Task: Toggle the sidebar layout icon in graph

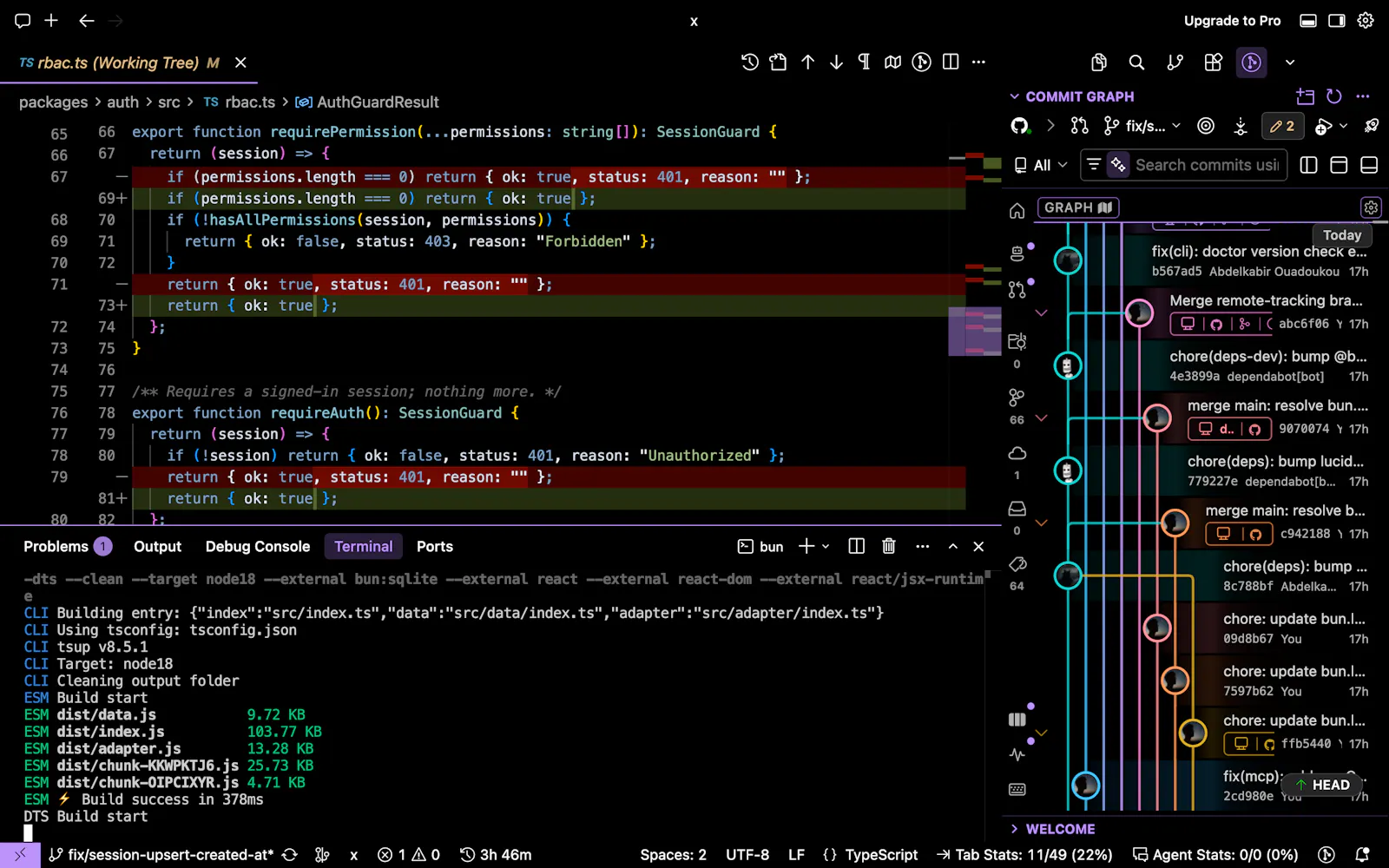Action: tap(1309, 165)
